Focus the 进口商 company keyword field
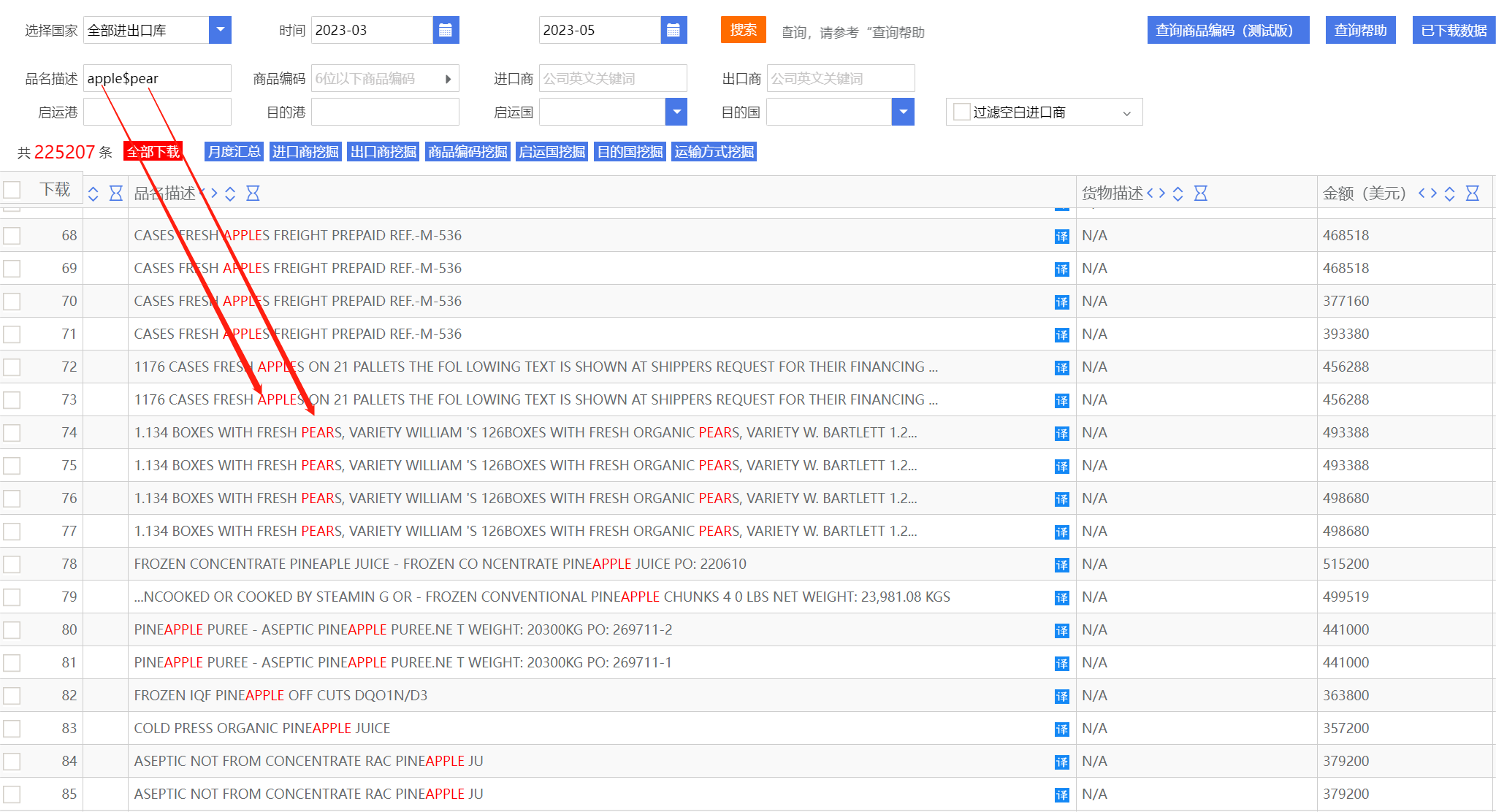The width and height of the screenshot is (1496, 812). (x=613, y=78)
